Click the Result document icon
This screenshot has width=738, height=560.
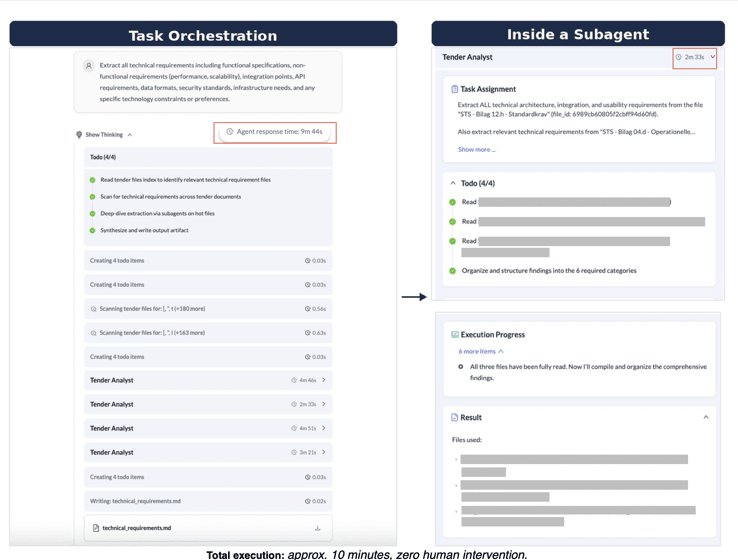tap(454, 417)
